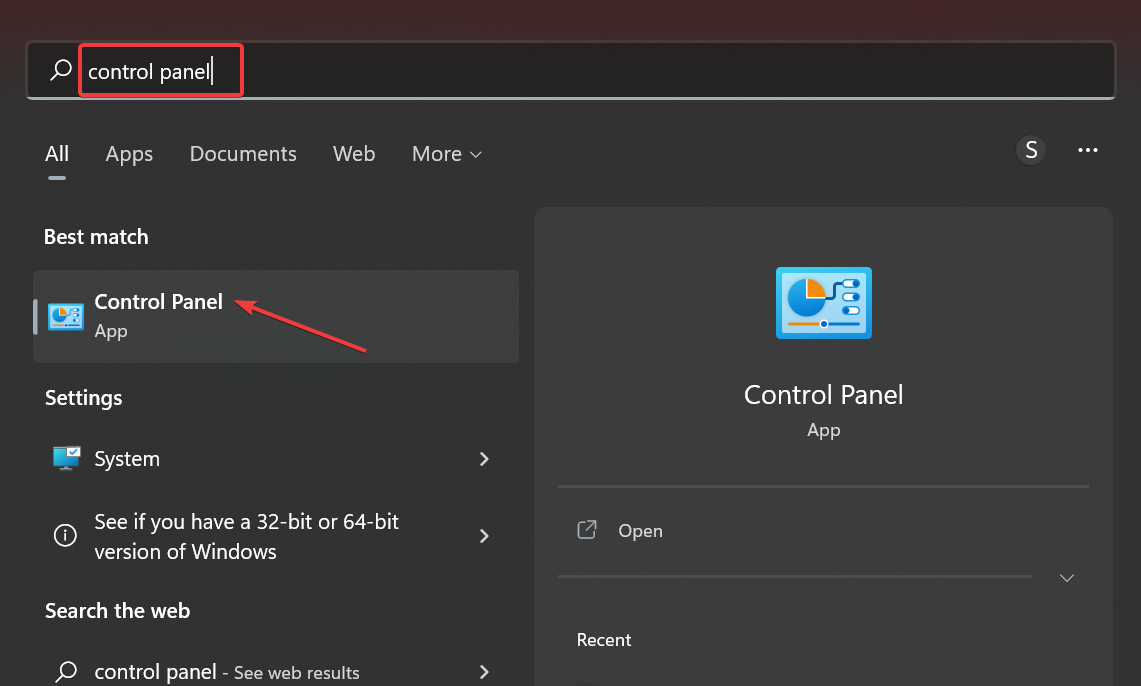This screenshot has height=686, width=1141.
Task: Expand the System result chevron
Action: [x=484, y=459]
